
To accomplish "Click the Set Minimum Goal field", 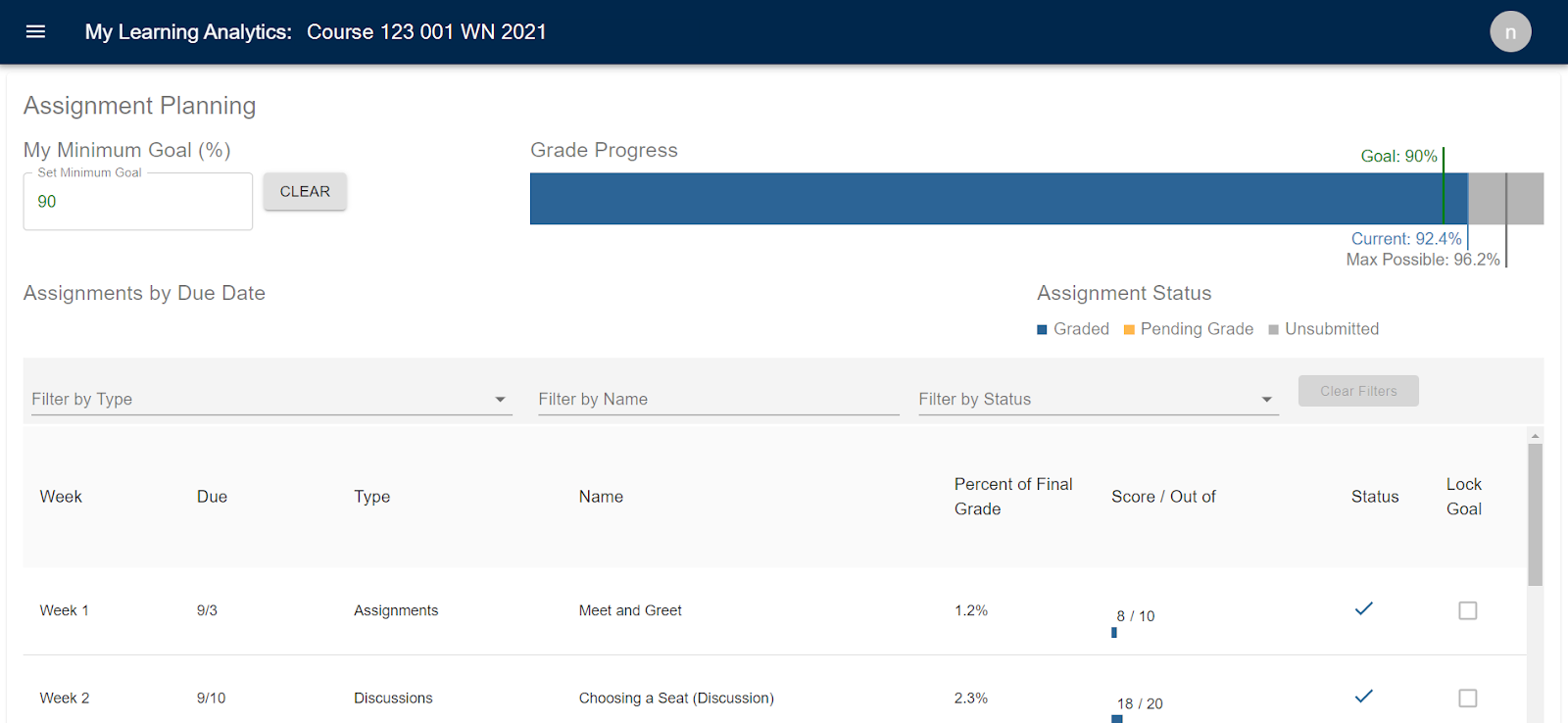I will [138, 202].
